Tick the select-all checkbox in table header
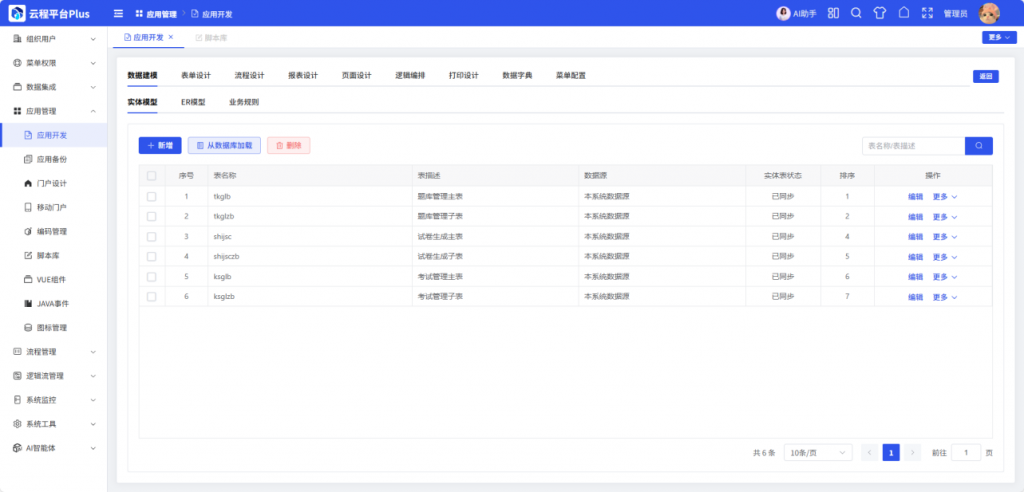Screen dimensions: 1024x492 click(152, 176)
